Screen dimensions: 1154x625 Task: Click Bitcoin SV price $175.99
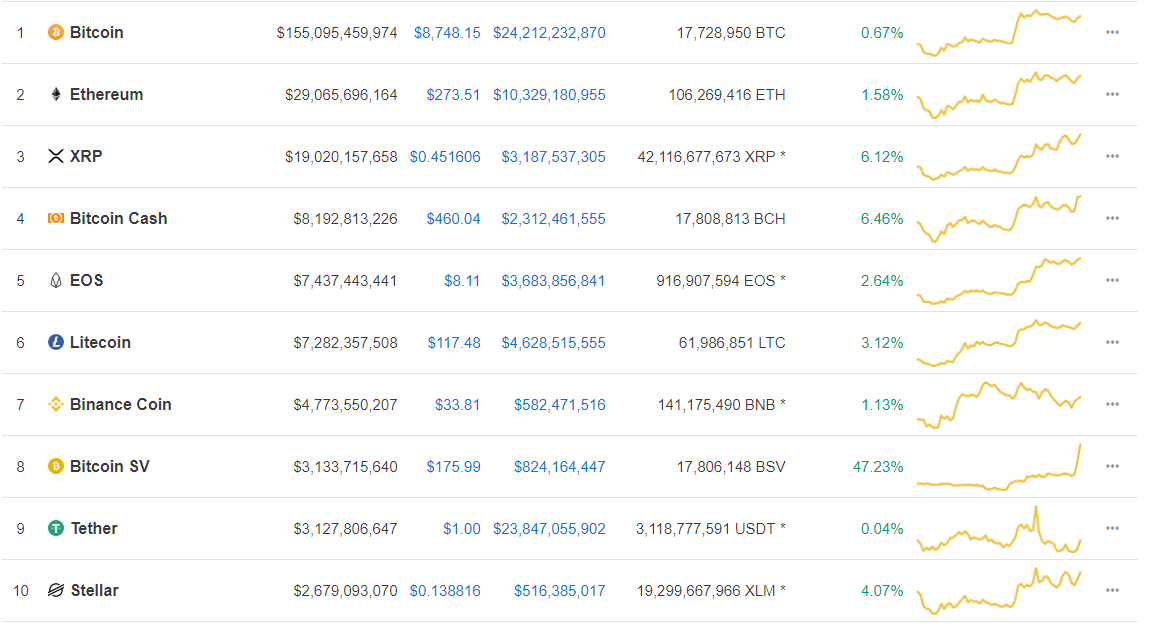(x=453, y=467)
